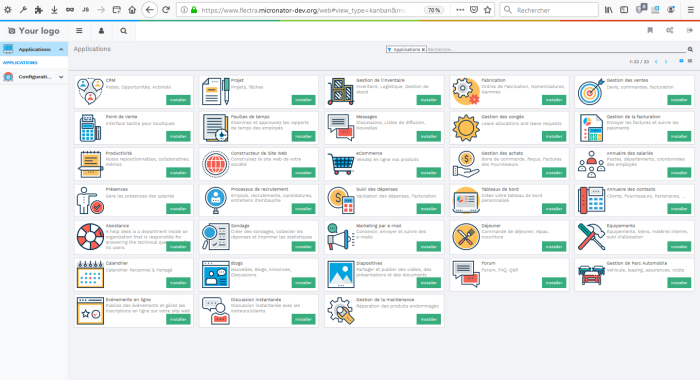Select the Gestion de la facturation icon

pyautogui.click(x=591, y=128)
